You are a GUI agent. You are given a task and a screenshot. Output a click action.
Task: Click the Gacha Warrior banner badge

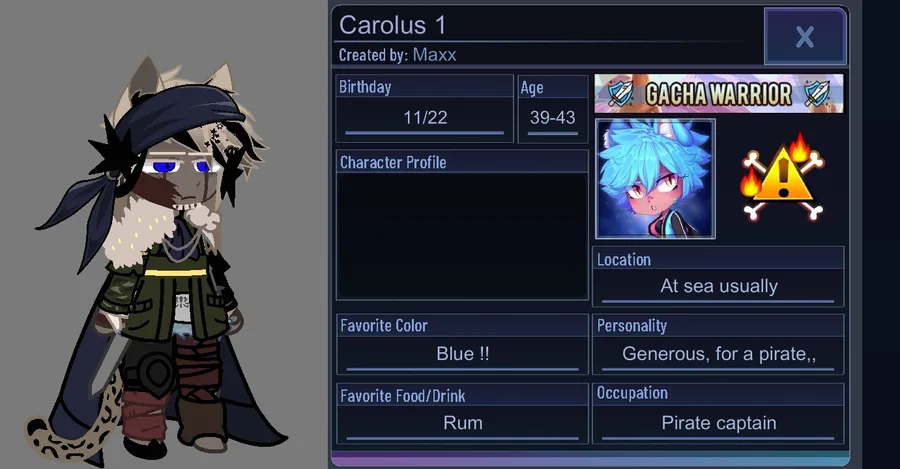719,94
